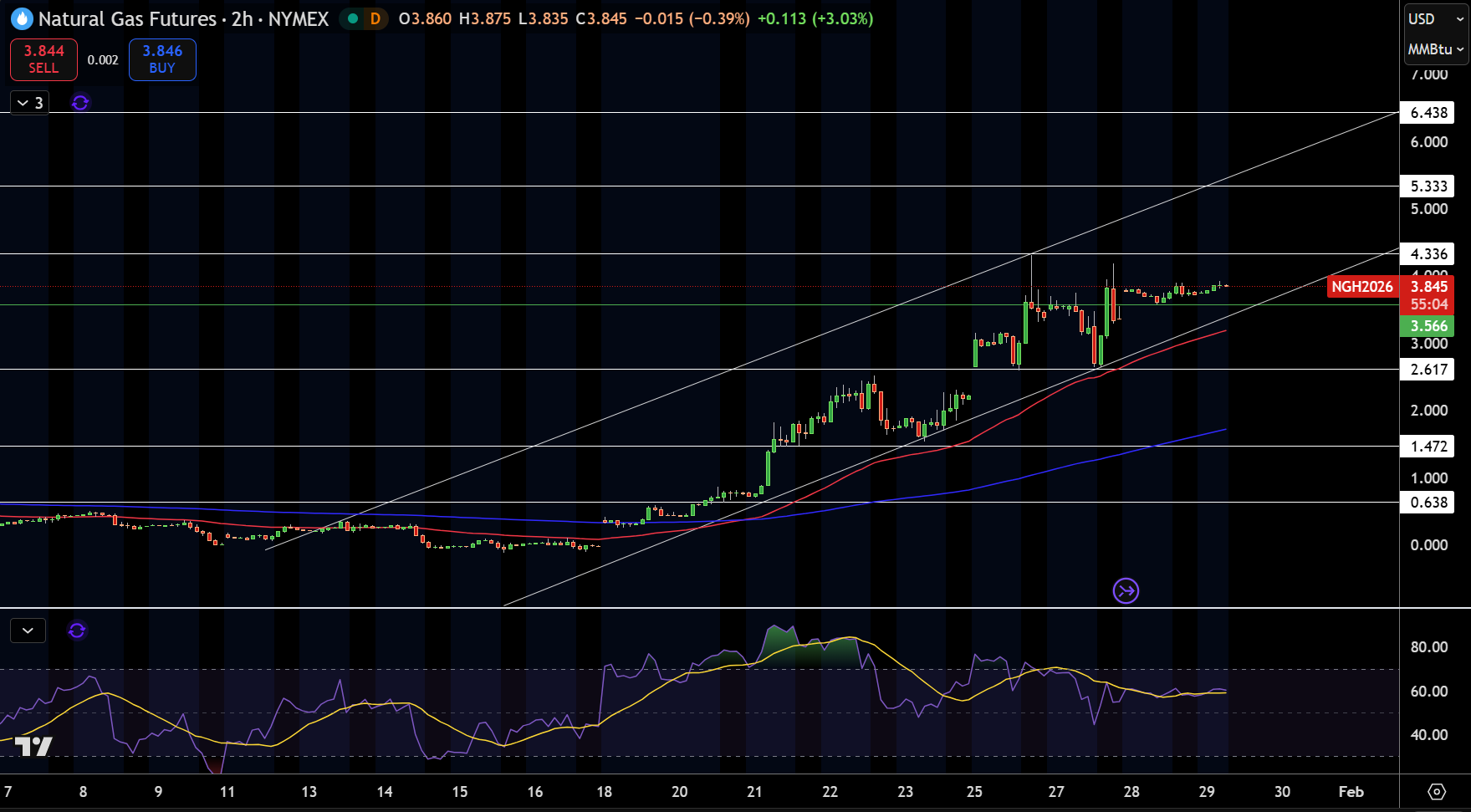This screenshot has width=1471, height=812.
Task: Open chart settings gear icon
Action: pos(1437,791)
